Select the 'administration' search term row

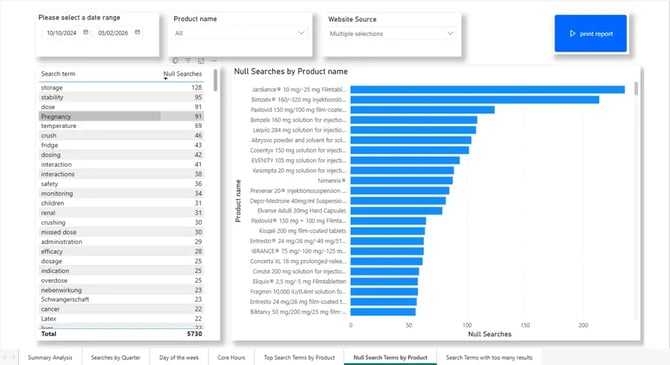pyautogui.click(x=121, y=241)
